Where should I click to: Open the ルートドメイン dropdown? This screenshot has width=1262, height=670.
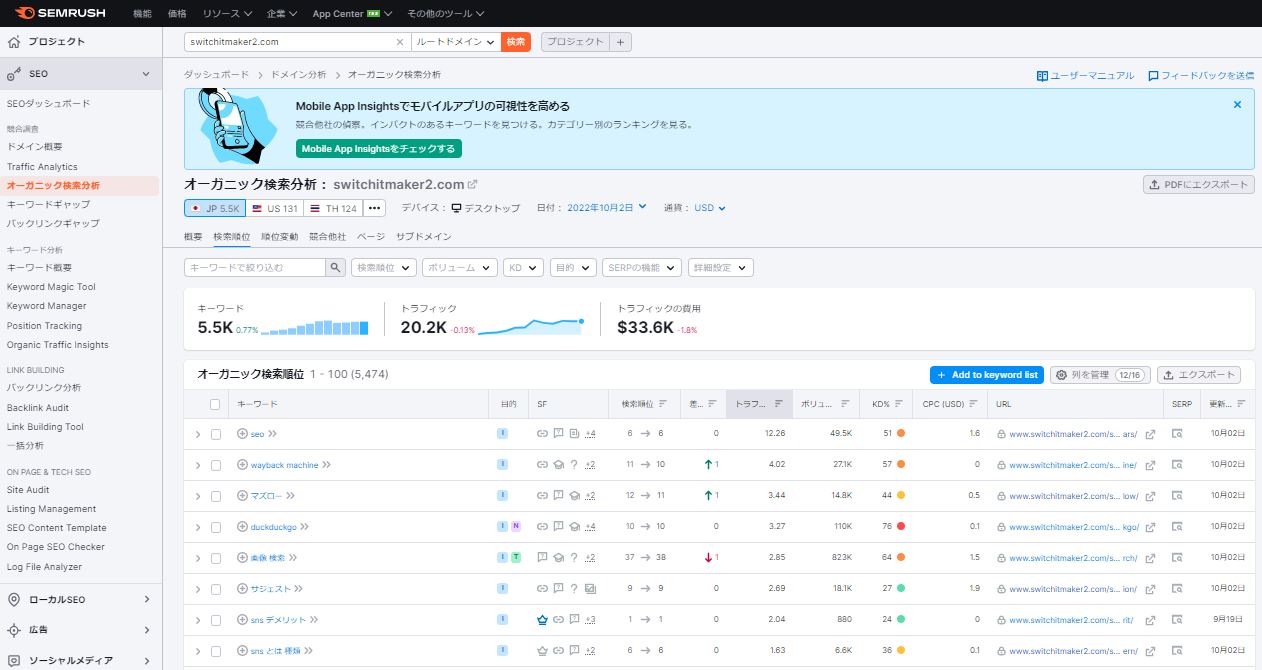(455, 42)
